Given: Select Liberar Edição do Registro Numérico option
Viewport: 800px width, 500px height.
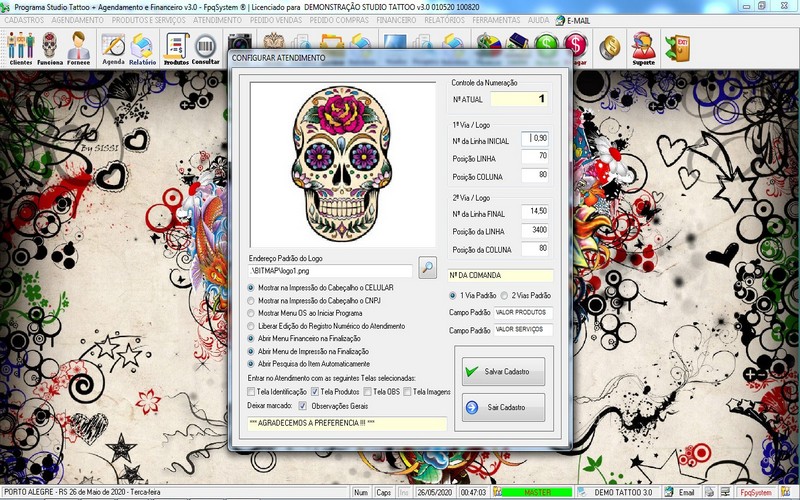Looking at the screenshot, I should (251, 326).
